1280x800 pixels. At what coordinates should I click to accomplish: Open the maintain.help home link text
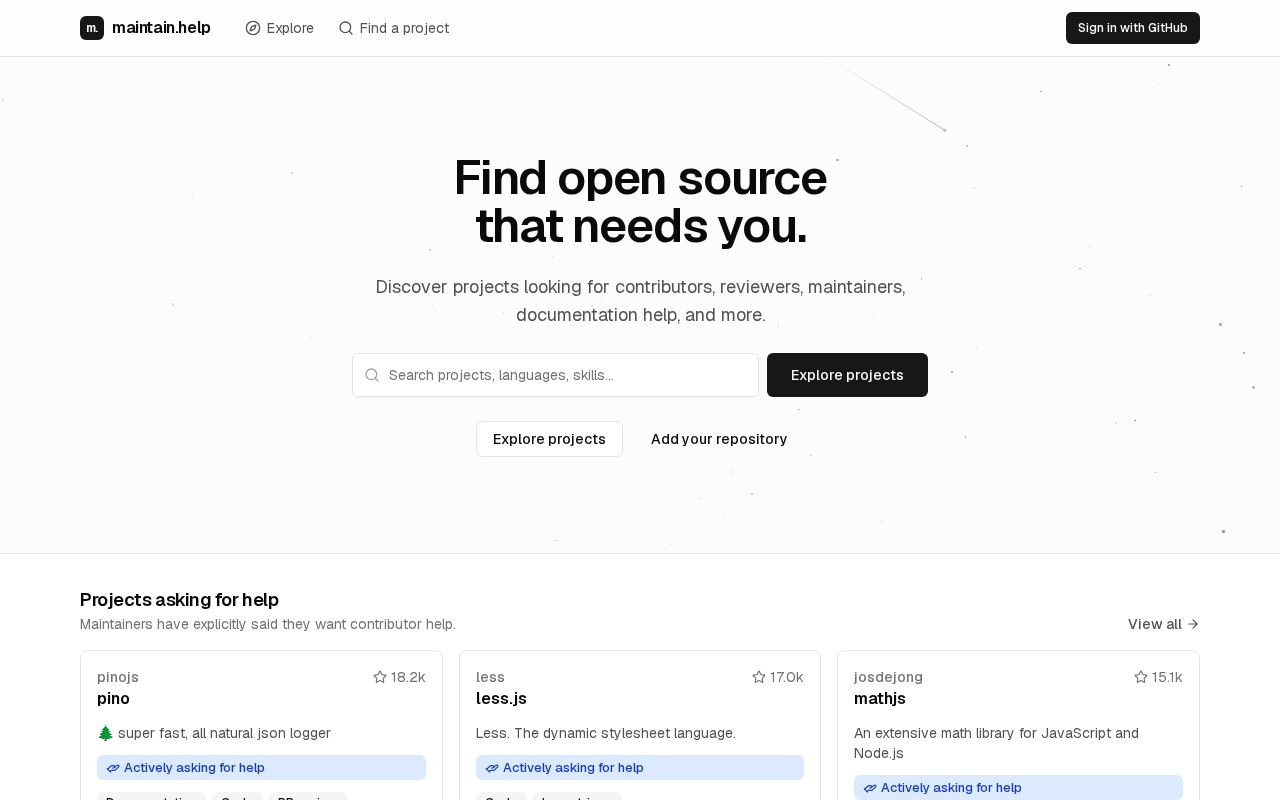161,28
